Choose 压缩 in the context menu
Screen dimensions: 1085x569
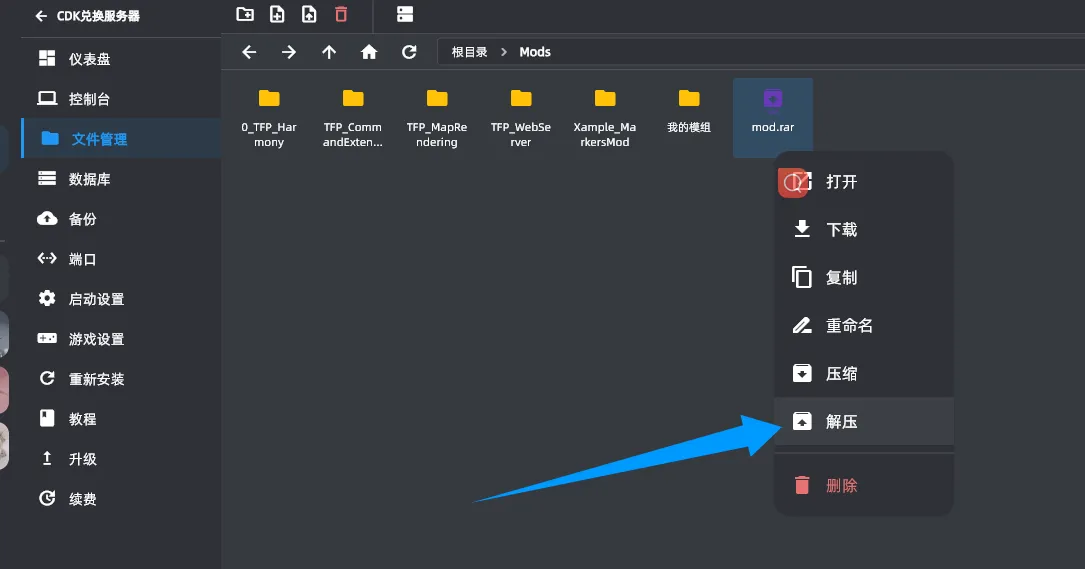[864, 374]
